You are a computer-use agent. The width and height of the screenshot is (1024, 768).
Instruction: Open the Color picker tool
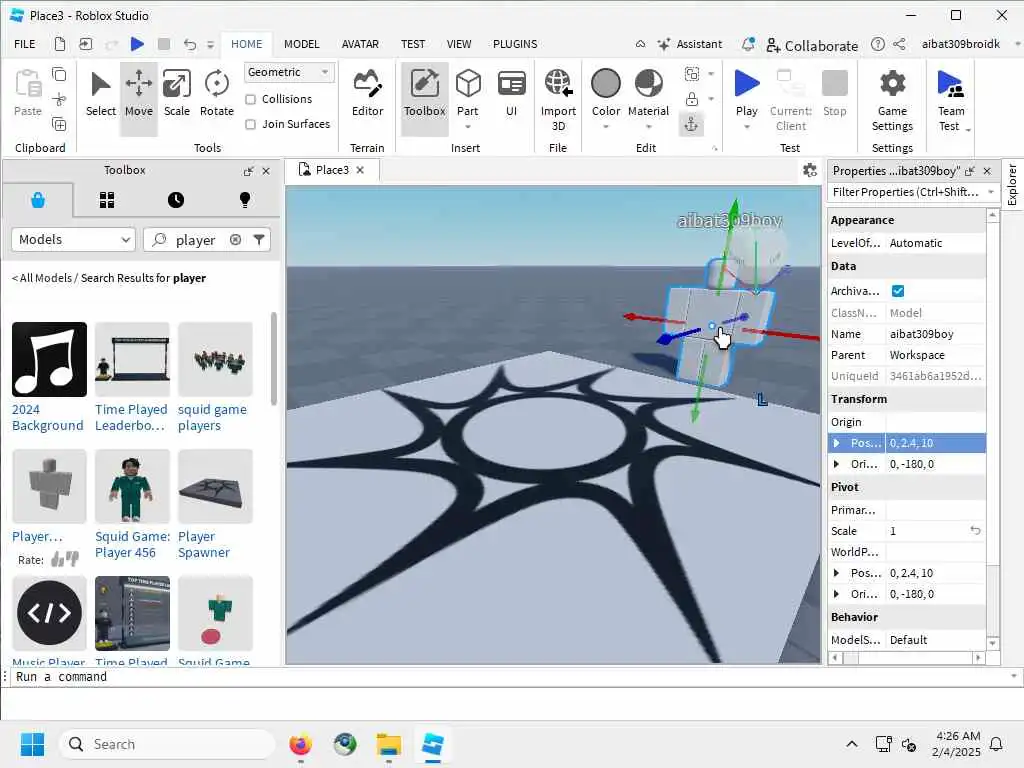pyautogui.click(x=605, y=95)
